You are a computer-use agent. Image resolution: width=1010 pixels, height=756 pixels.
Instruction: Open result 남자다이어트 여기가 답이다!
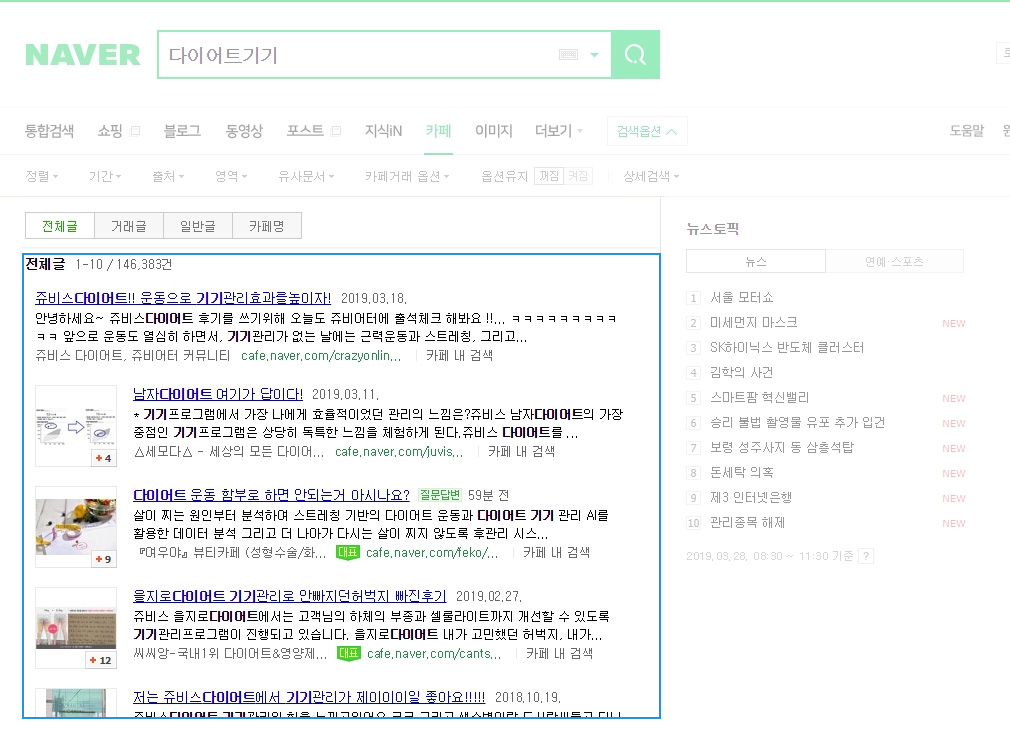(x=218, y=394)
